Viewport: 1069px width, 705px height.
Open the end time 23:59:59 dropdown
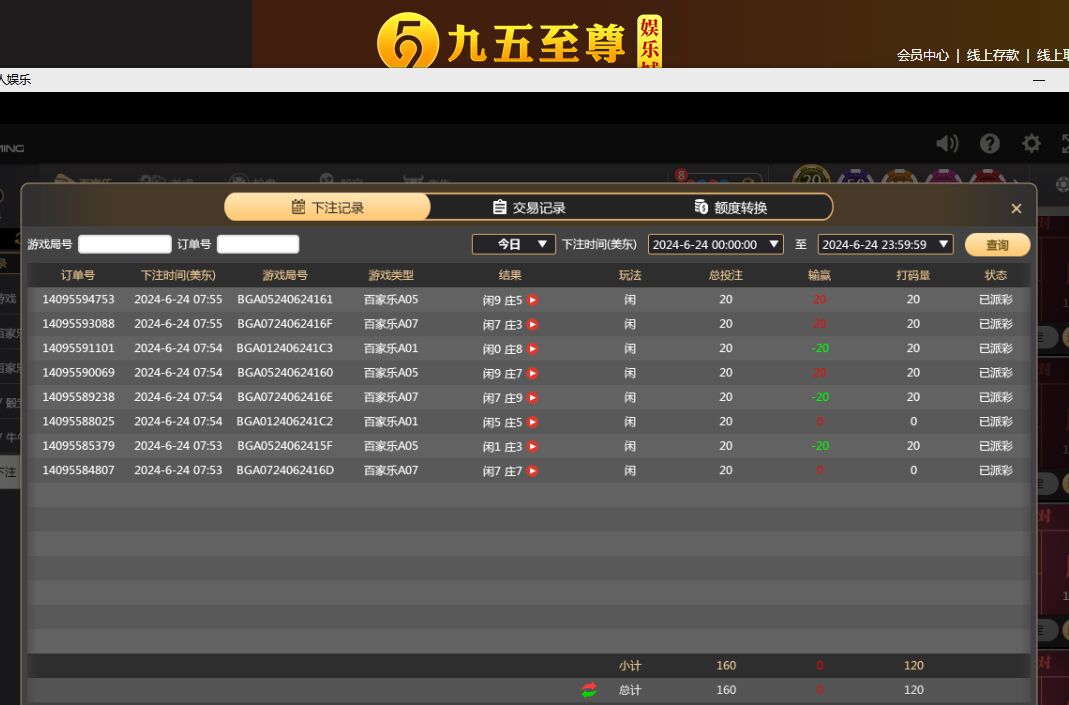885,244
